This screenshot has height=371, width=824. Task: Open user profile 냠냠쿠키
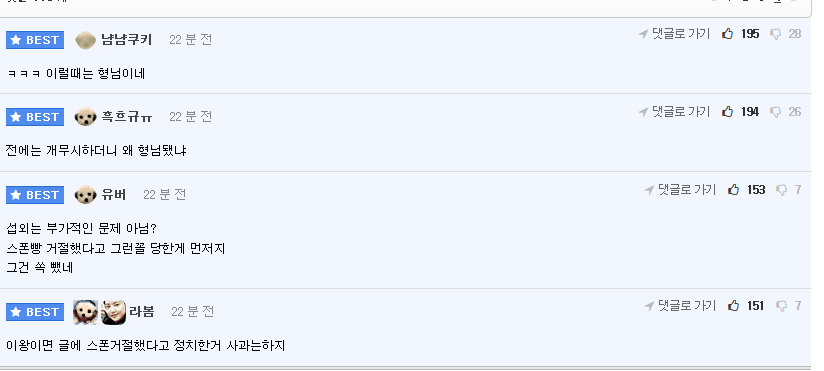coord(127,39)
